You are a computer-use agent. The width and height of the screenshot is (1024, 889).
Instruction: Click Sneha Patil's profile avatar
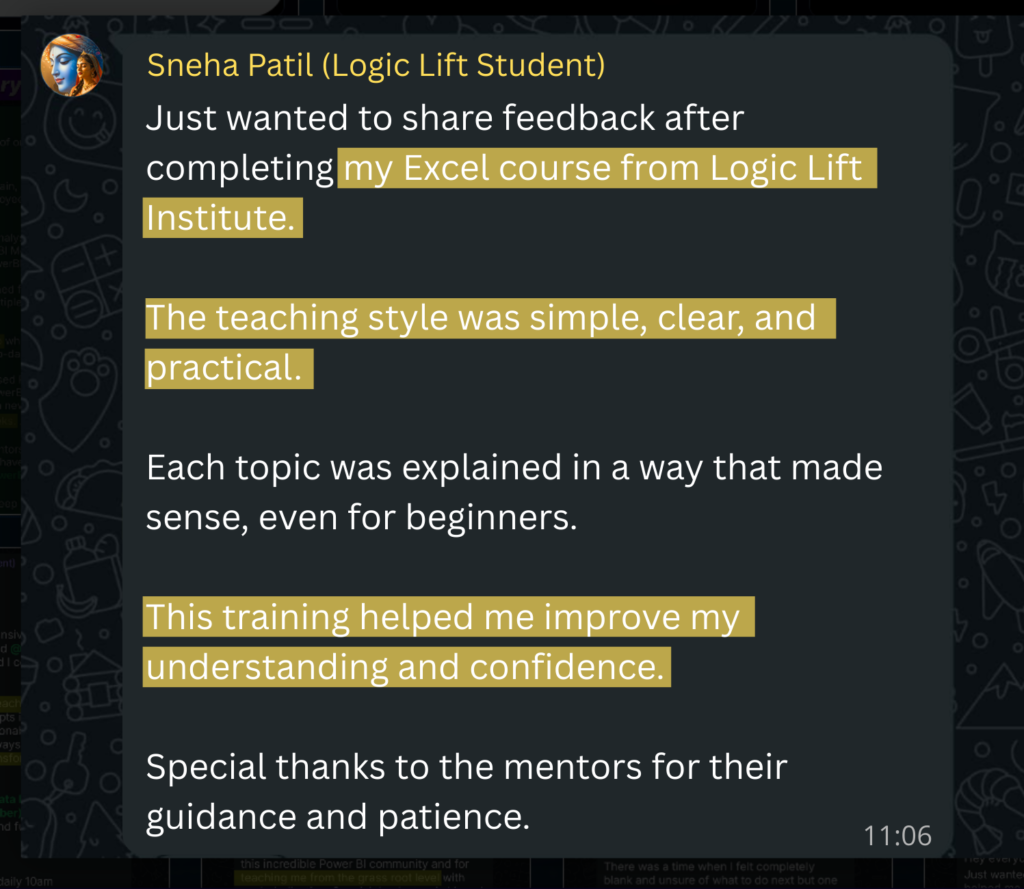(72, 66)
